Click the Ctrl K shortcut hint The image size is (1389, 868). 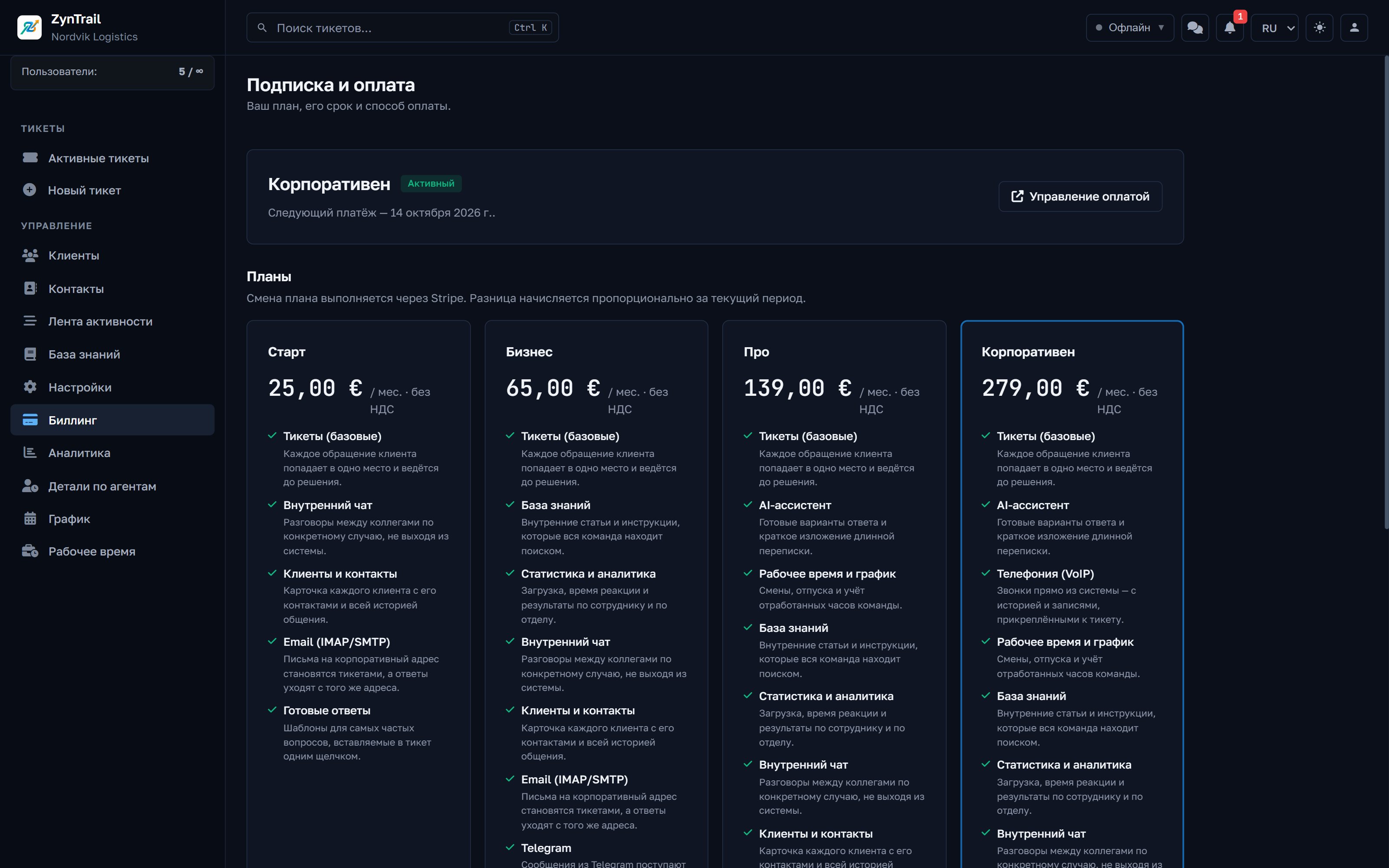[x=530, y=27]
